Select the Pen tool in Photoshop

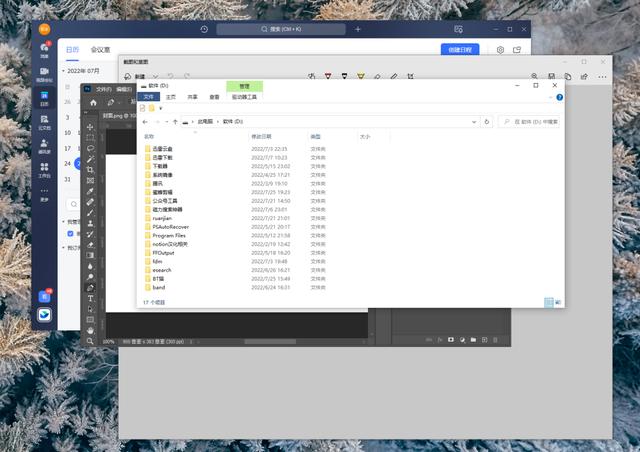[90, 287]
